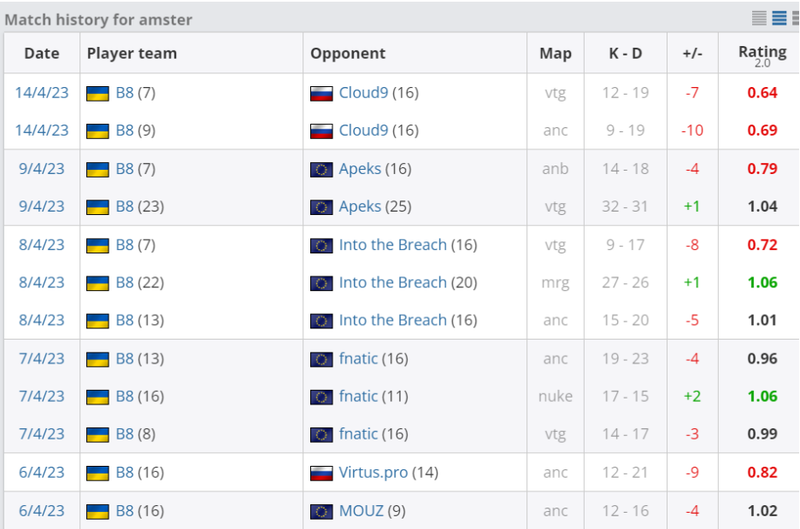
Task: Open the Cloud9 team link on the anc row
Action: [363, 131]
